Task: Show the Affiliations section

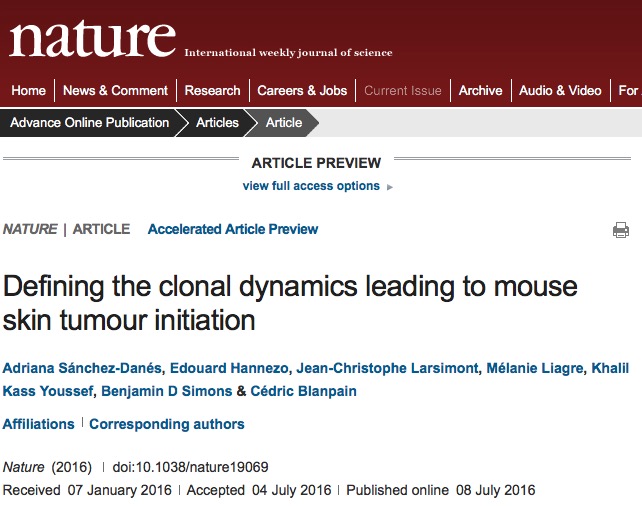Action: coord(38,424)
